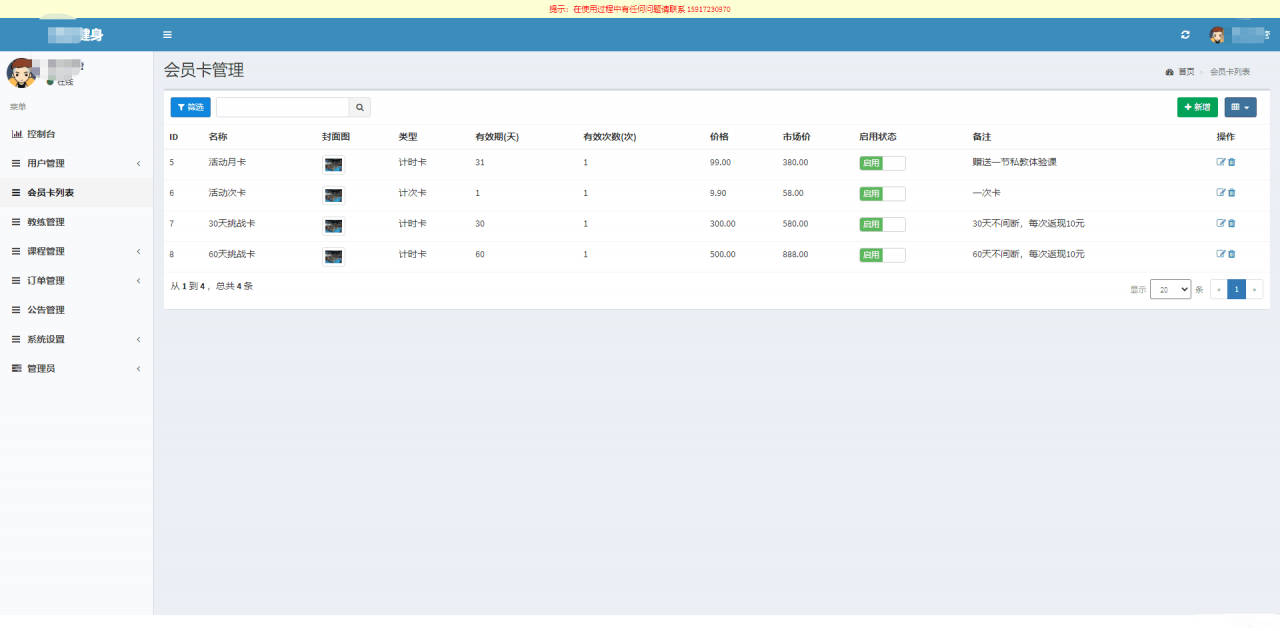1280x631 pixels.
Task: Select 会员卡列表 in sidebar
Action: point(76,193)
